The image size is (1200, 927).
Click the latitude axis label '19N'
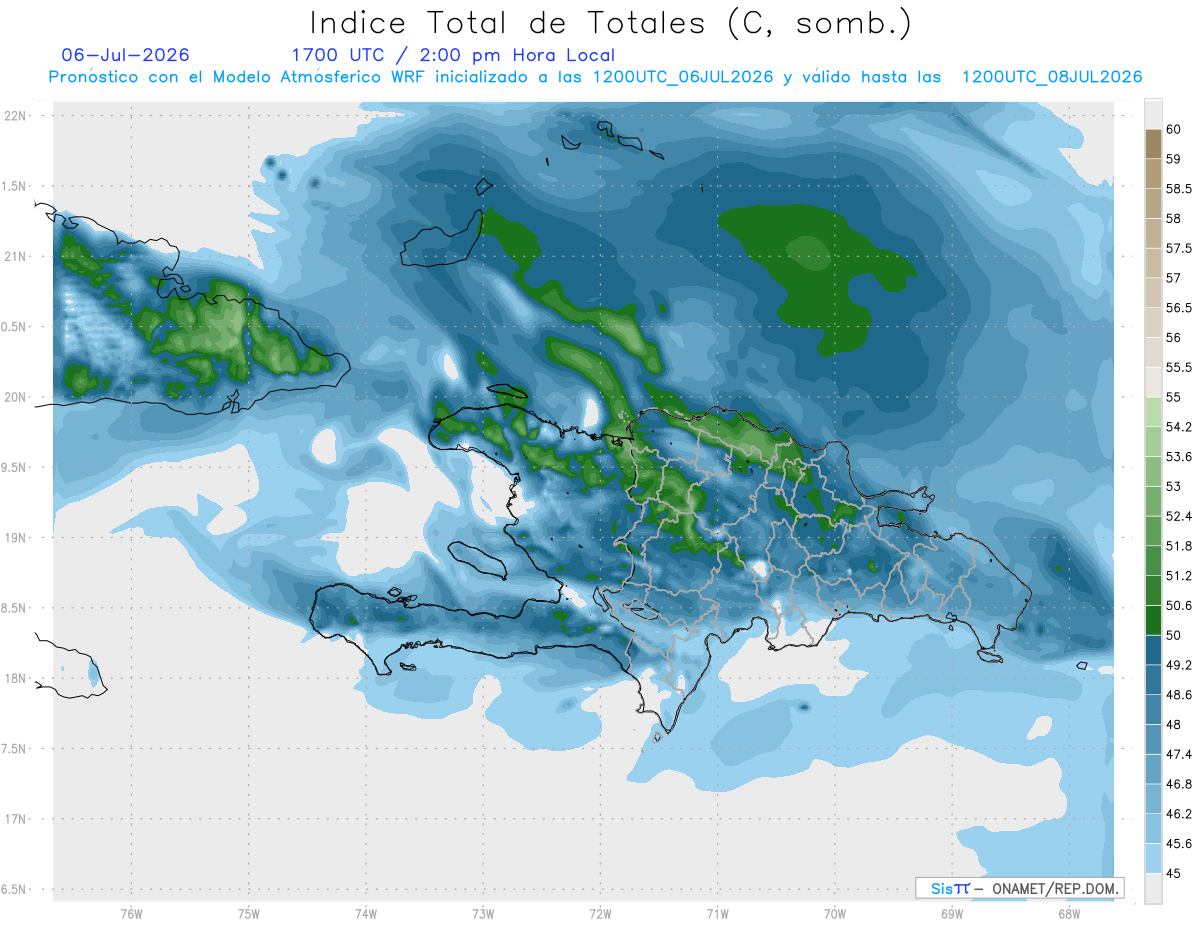click(15, 538)
